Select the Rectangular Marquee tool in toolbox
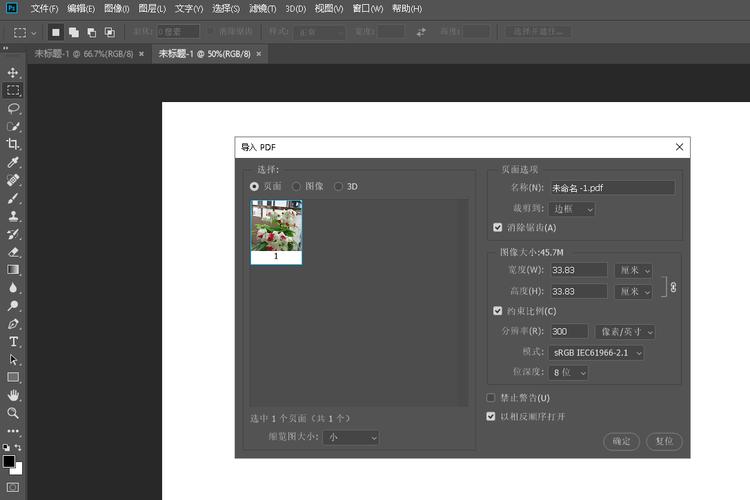This screenshot has width=750, height=500. 13,90
